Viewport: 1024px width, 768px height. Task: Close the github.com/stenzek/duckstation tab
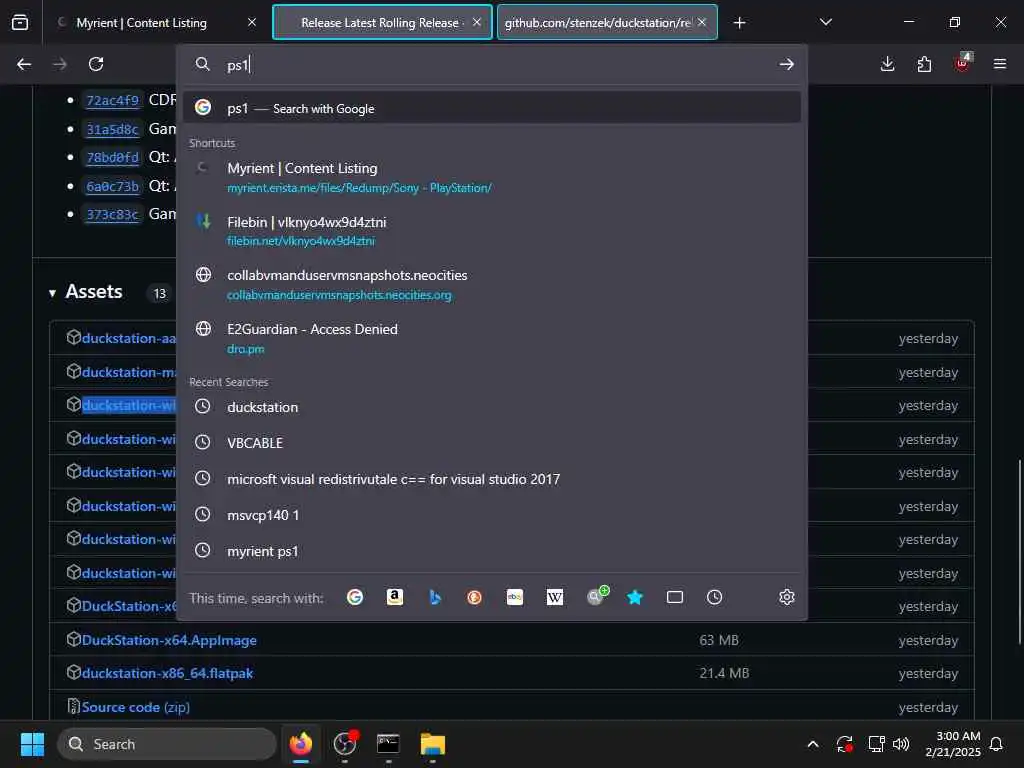point(702,22)
